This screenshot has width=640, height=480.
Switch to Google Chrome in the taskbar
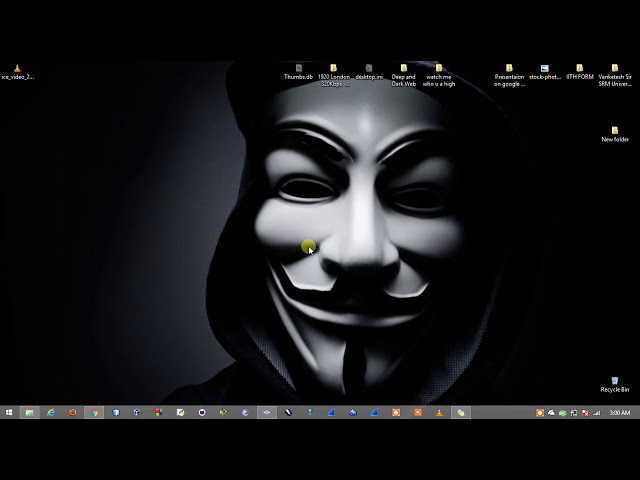click(x=94, y=413)
